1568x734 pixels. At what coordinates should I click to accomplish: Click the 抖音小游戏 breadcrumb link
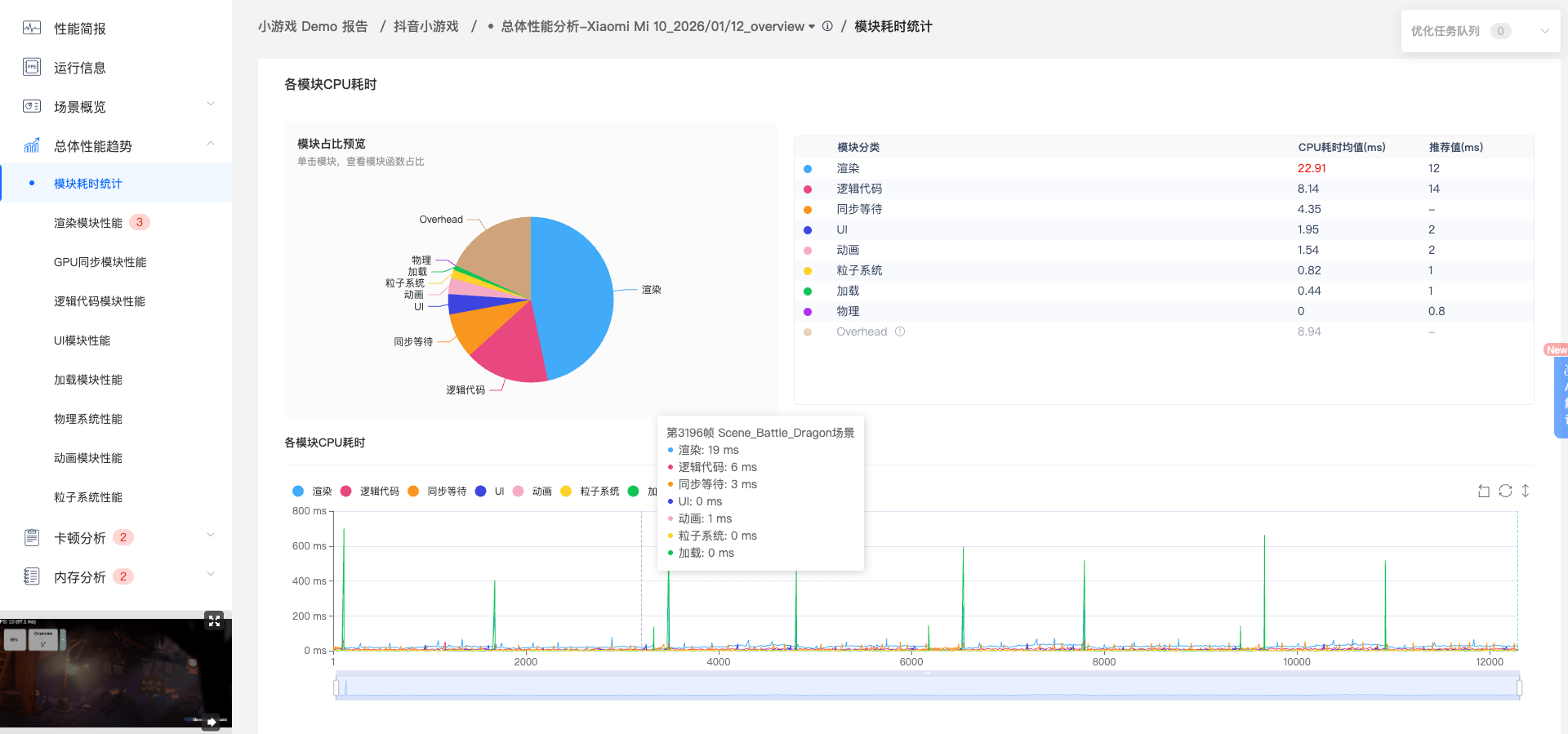coord(425,26)
